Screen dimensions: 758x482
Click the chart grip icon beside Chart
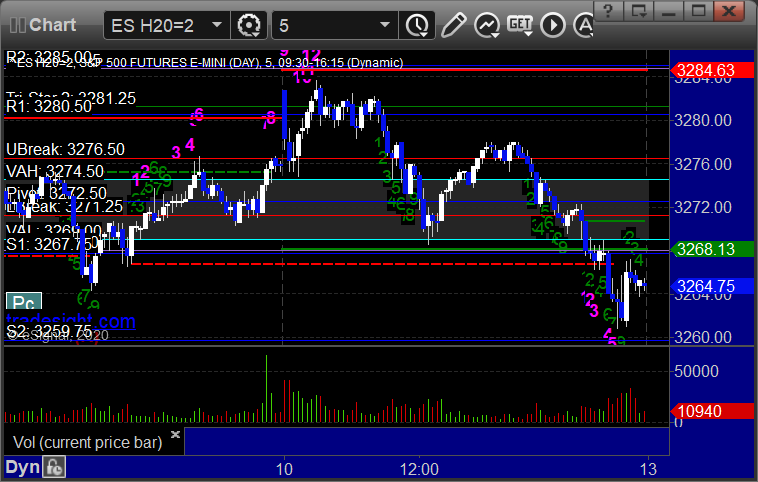[17, 25]
